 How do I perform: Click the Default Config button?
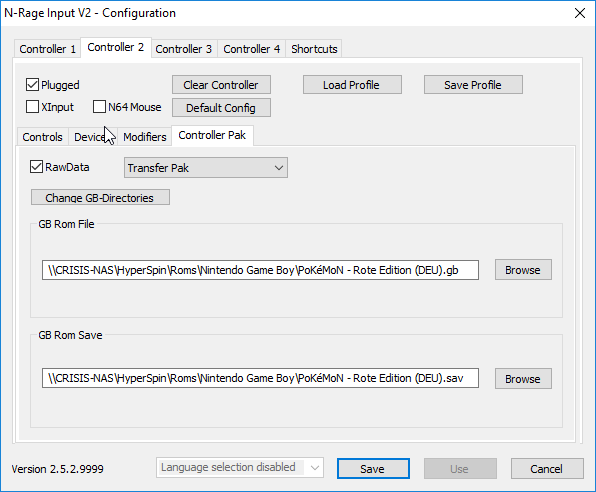coord(221,108)
